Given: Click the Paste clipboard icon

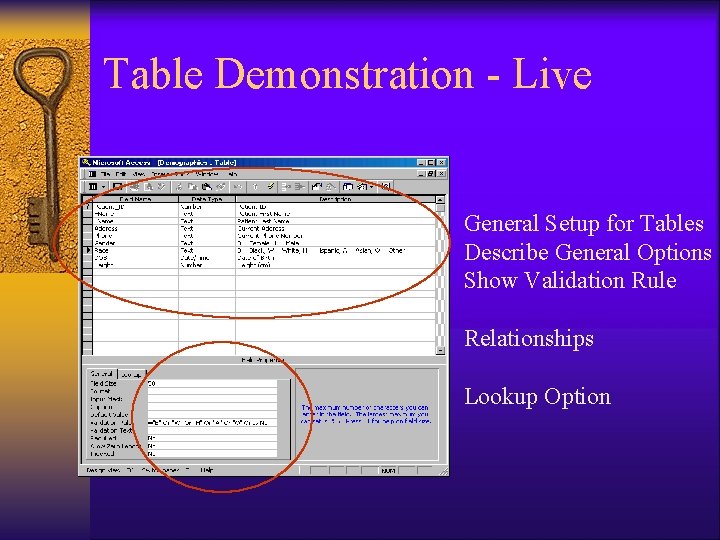Looking at the screenshot, I should (207, 186).
